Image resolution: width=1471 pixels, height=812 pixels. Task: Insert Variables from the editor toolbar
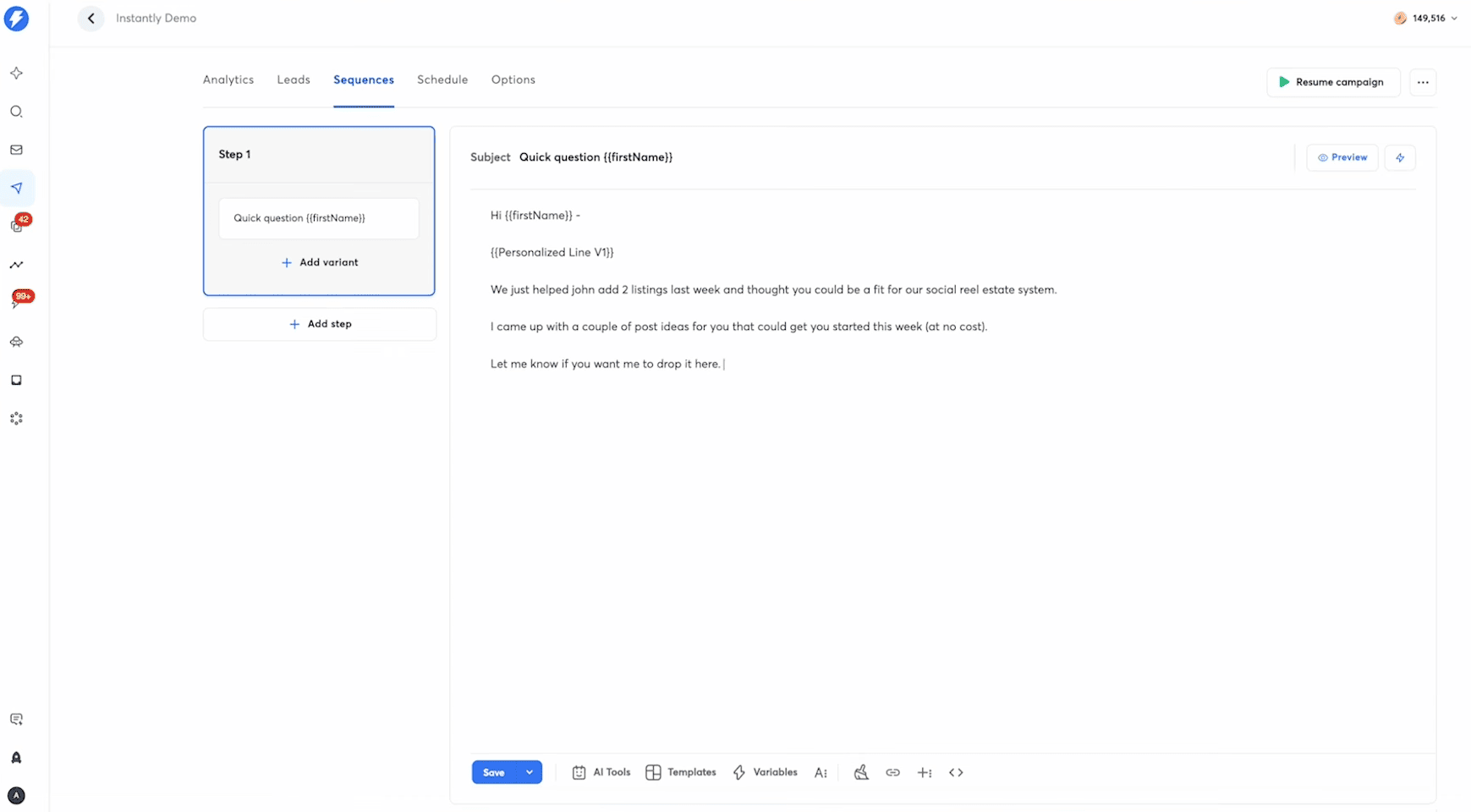pos(765,772)
